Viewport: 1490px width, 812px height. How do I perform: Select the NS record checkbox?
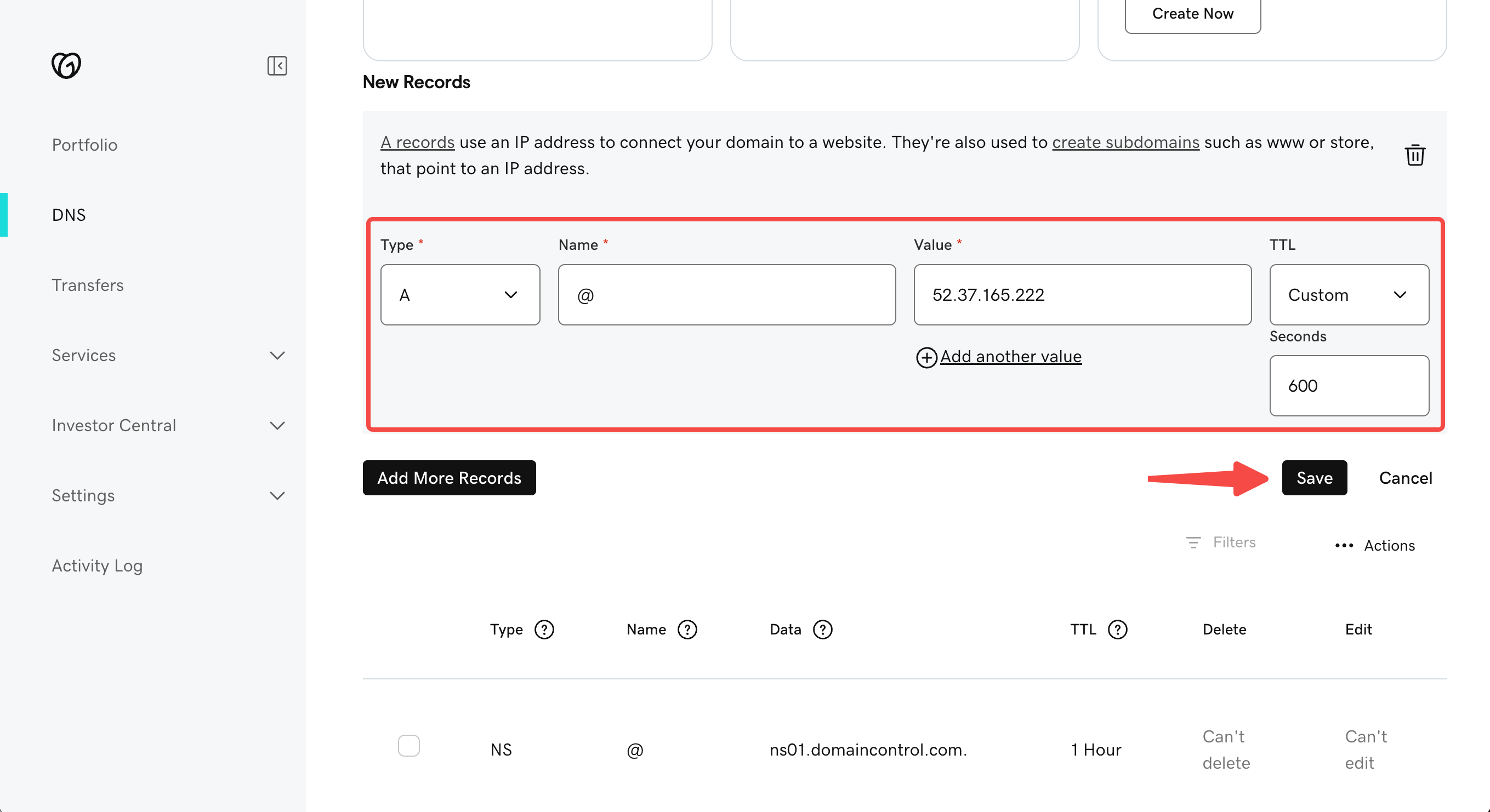[x=408, y=746]
